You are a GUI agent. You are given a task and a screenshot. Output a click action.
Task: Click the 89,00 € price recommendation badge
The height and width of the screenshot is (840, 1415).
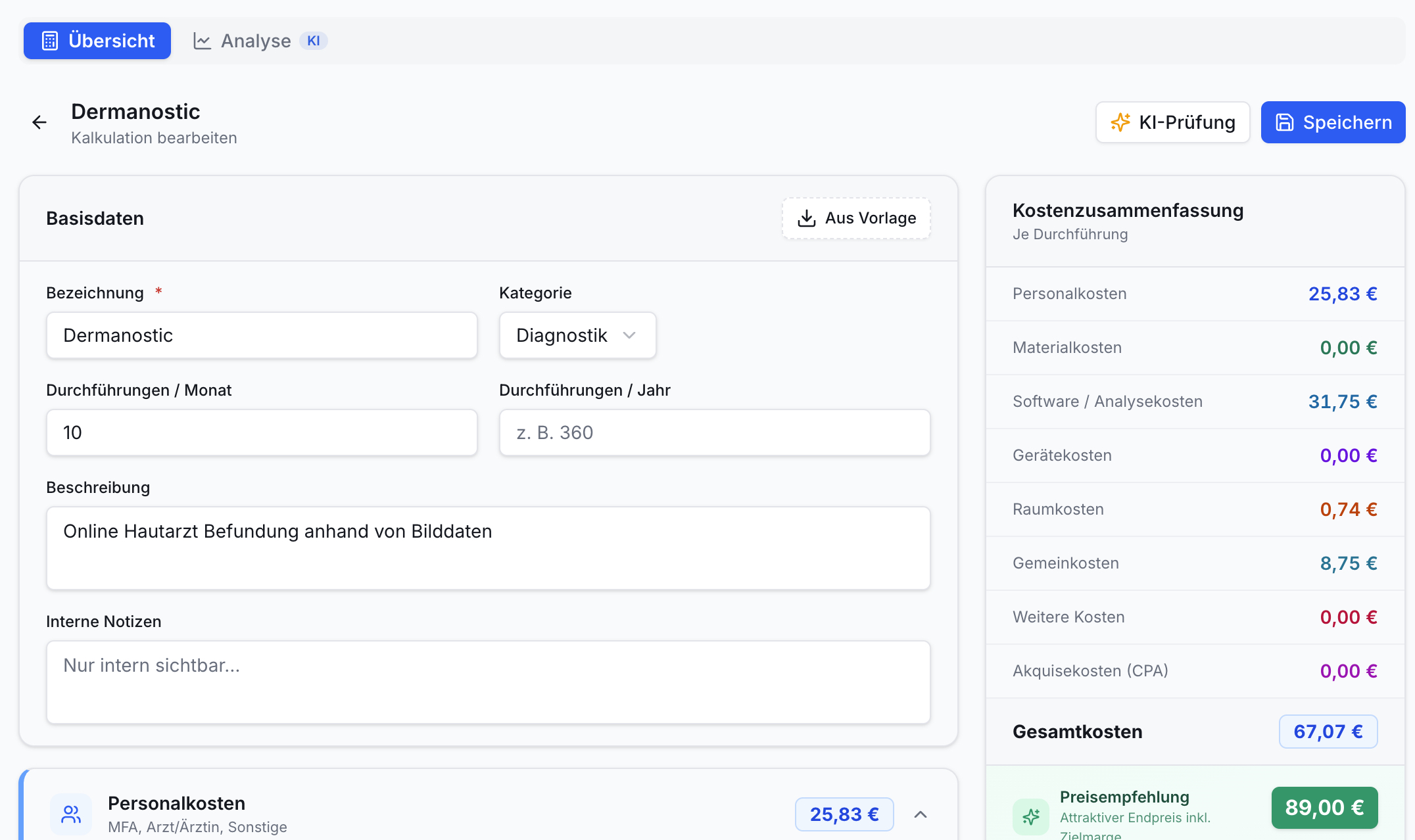[1324, 808]
